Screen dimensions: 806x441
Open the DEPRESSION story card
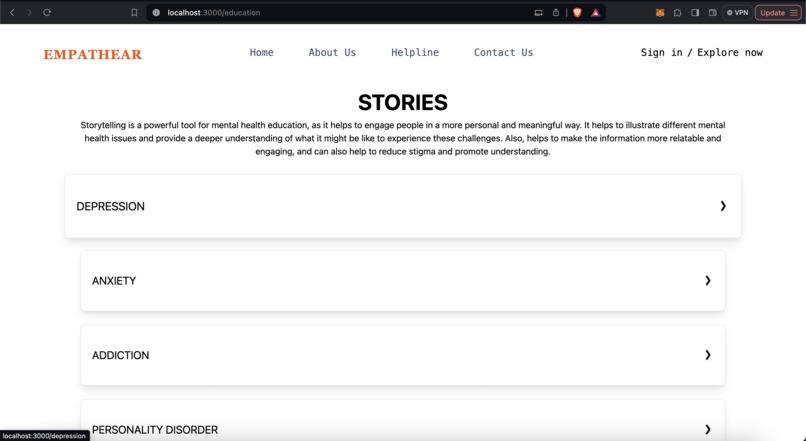pyautogui.click(x=402, y=206)
